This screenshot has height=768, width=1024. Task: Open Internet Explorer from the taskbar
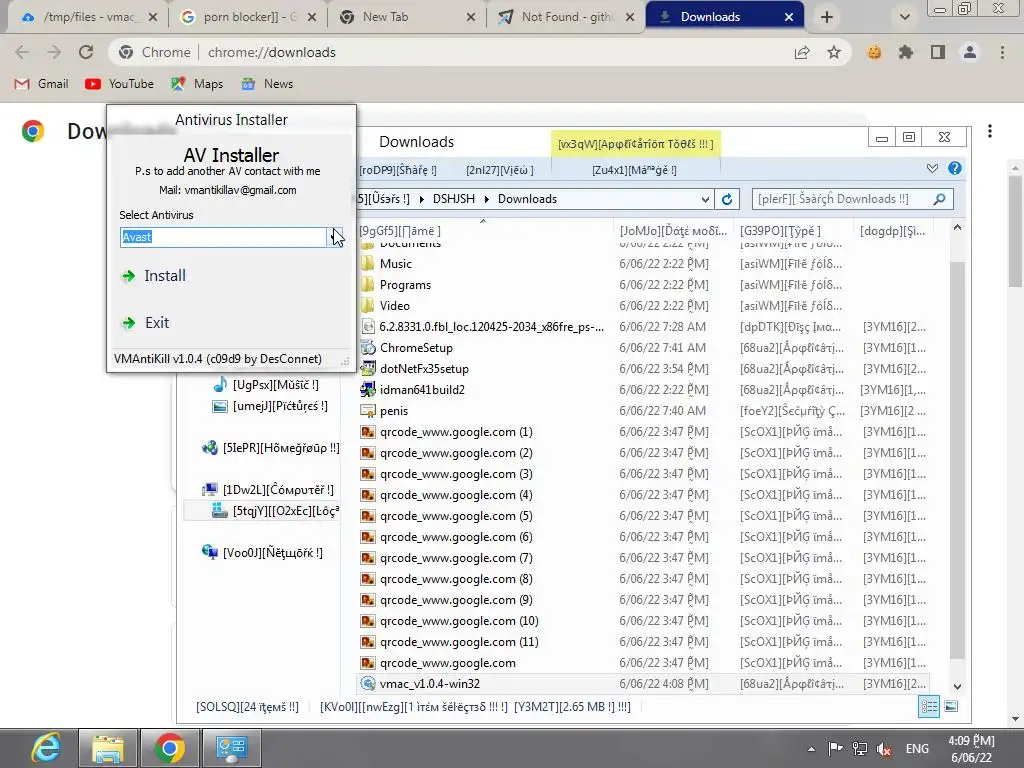[46, 748]
